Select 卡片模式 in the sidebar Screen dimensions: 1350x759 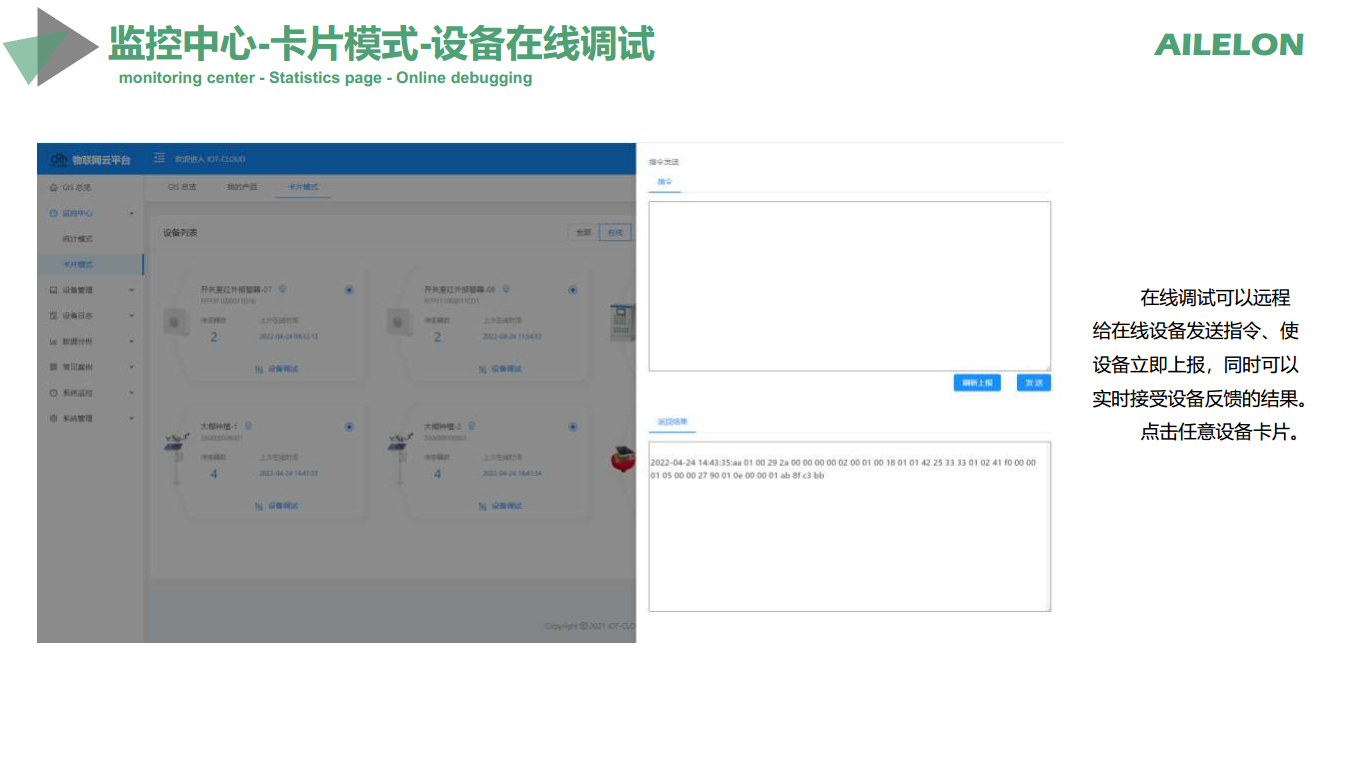91,265
